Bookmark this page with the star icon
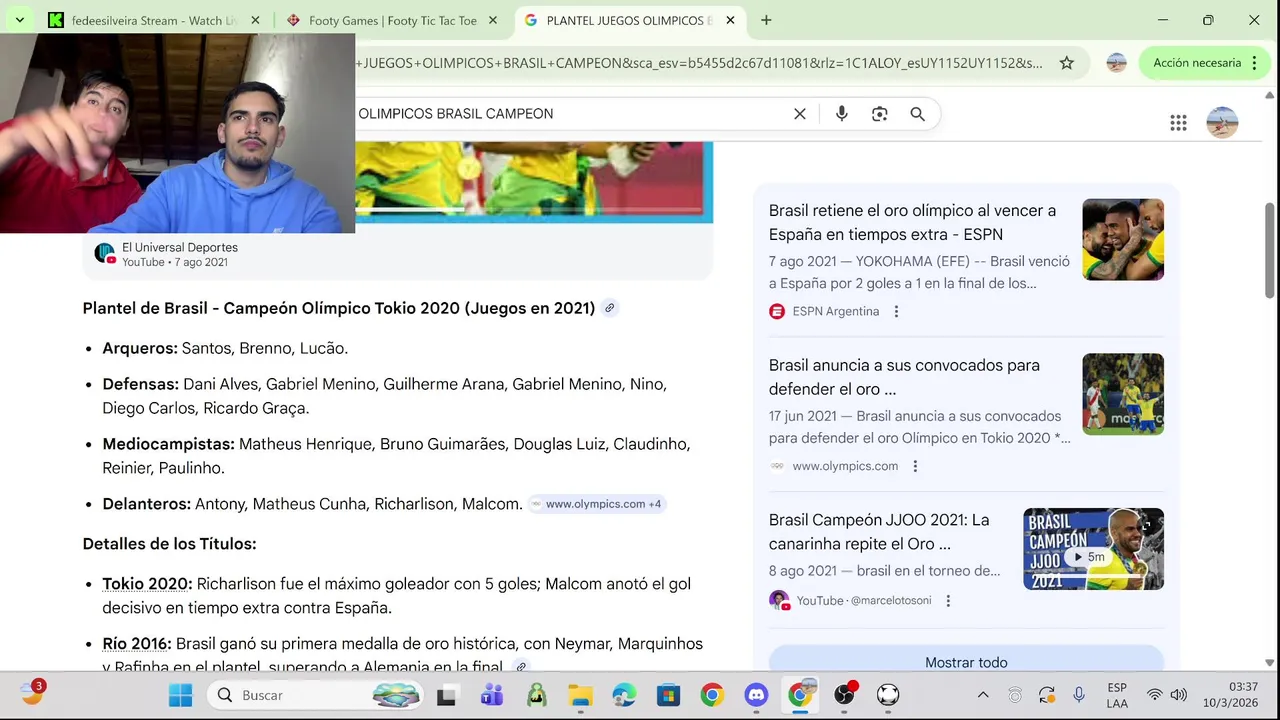 (x=1067, y=63)
